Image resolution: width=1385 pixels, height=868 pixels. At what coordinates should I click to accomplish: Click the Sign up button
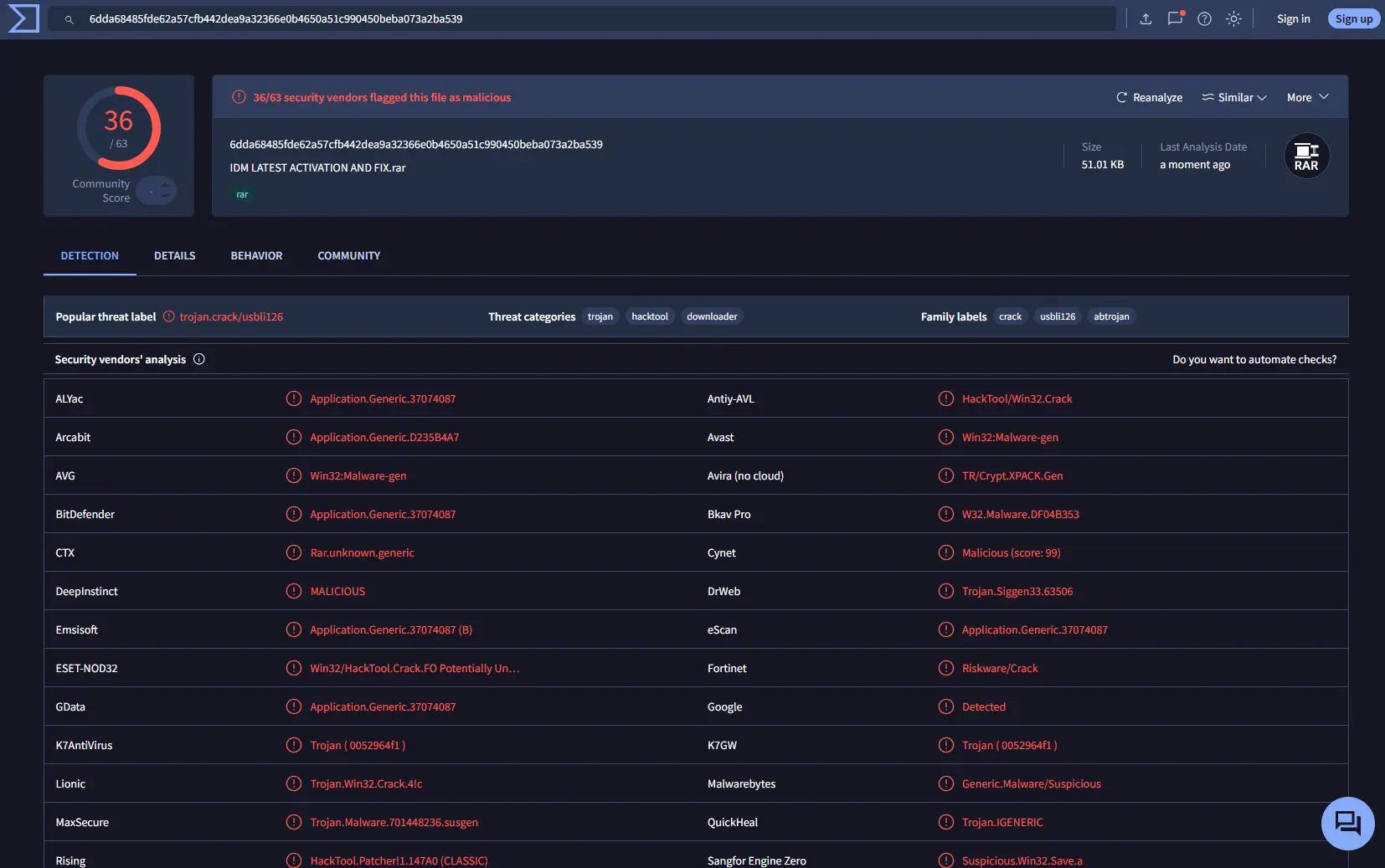[1353, 18]
